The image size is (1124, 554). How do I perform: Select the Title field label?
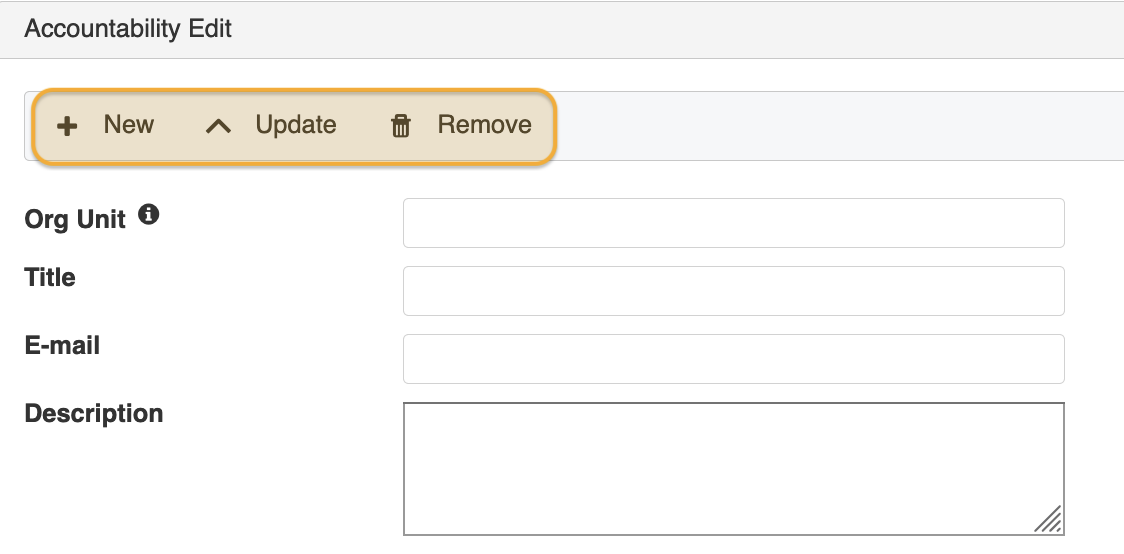pos(50,278)
